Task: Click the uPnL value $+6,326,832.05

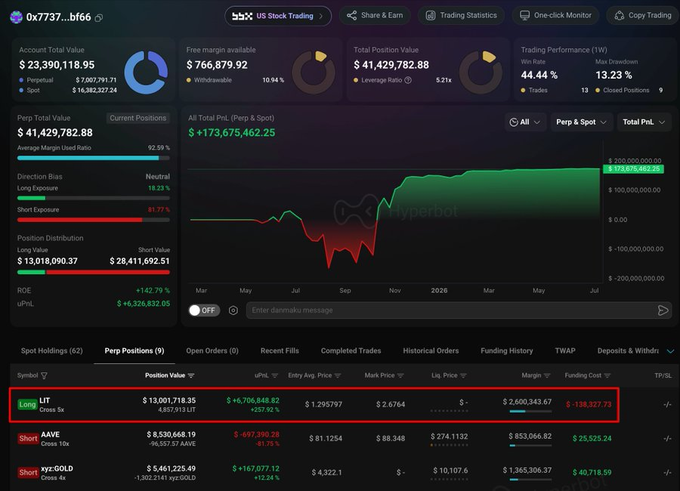Action: point(143,304)
